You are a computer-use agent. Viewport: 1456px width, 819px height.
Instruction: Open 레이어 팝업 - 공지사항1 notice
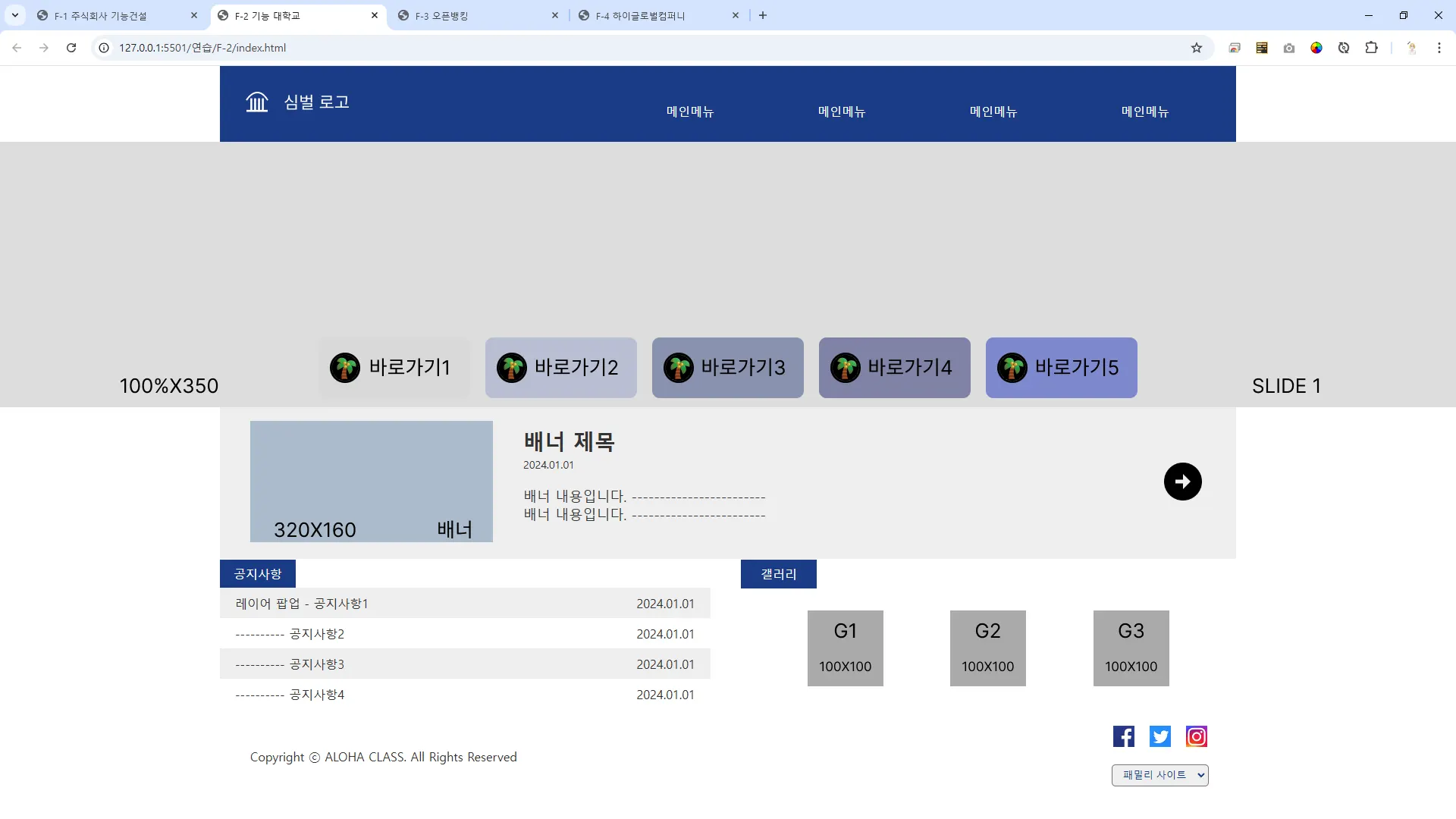[x=302, y=604]
